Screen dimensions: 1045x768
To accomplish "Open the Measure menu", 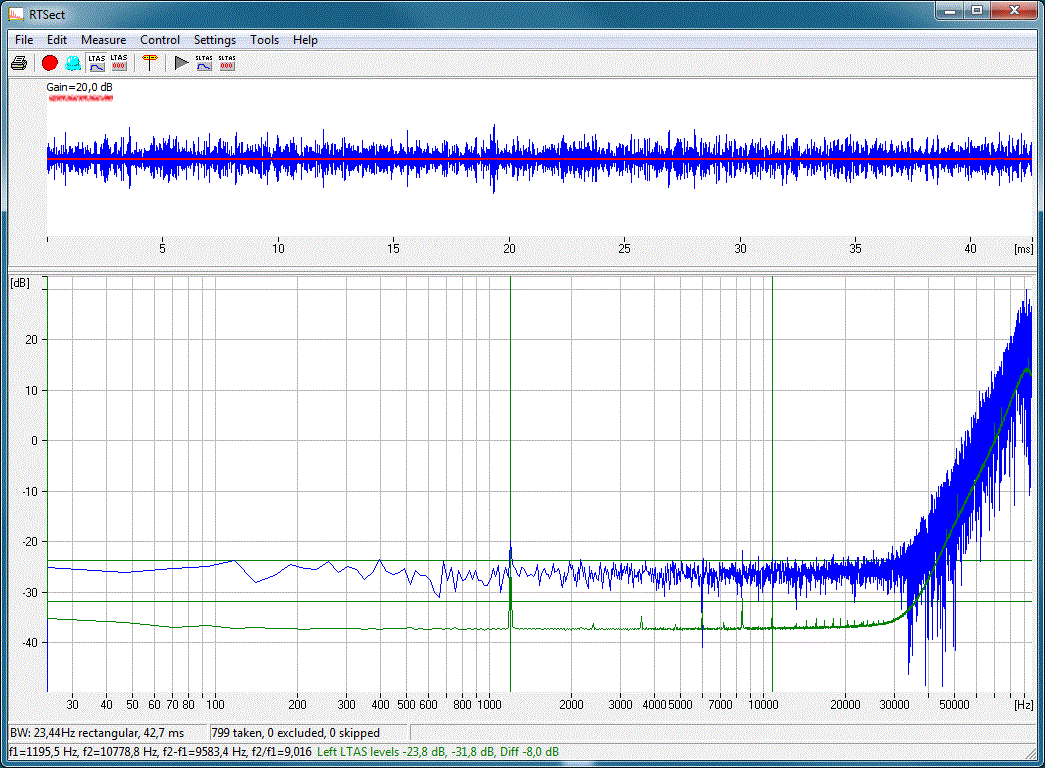I will (x=103, y=40).
